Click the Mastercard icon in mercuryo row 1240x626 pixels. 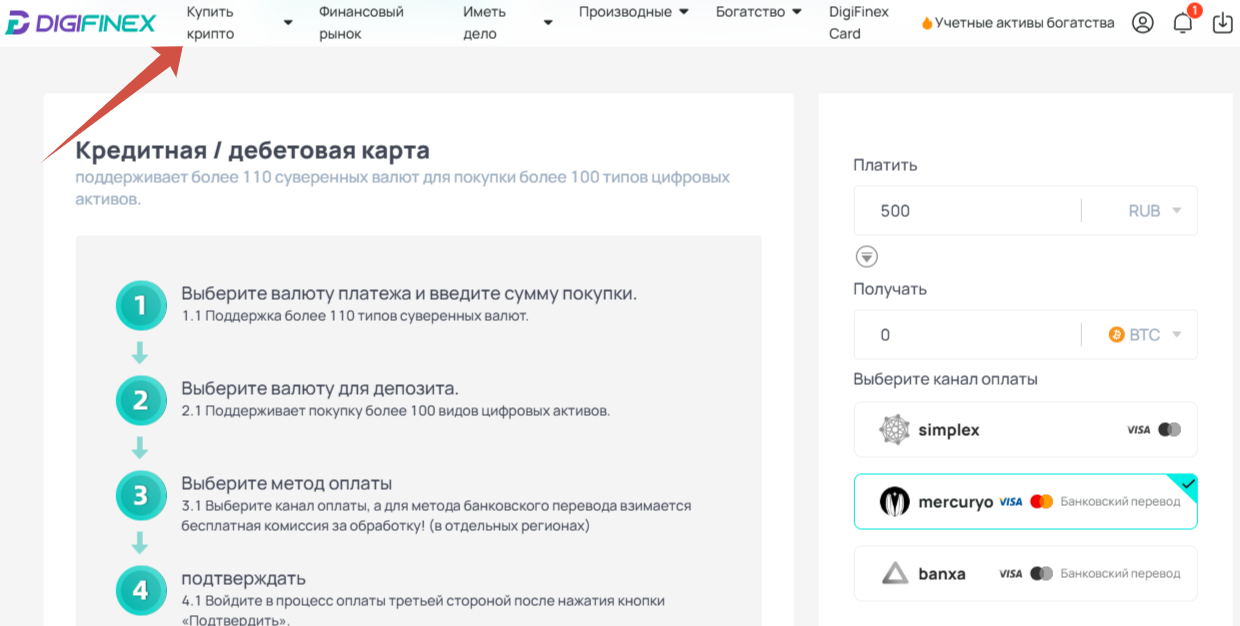coord(1042,502)
